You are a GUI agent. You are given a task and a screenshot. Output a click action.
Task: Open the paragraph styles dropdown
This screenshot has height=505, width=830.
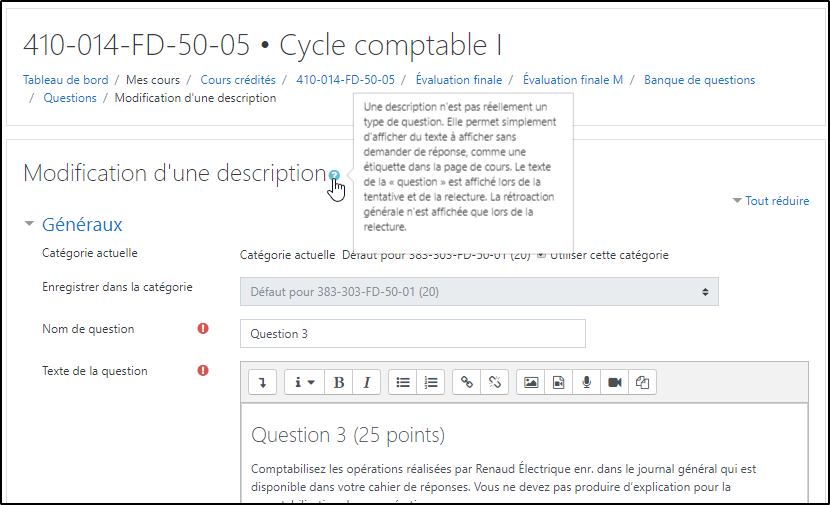click(304, 382)
